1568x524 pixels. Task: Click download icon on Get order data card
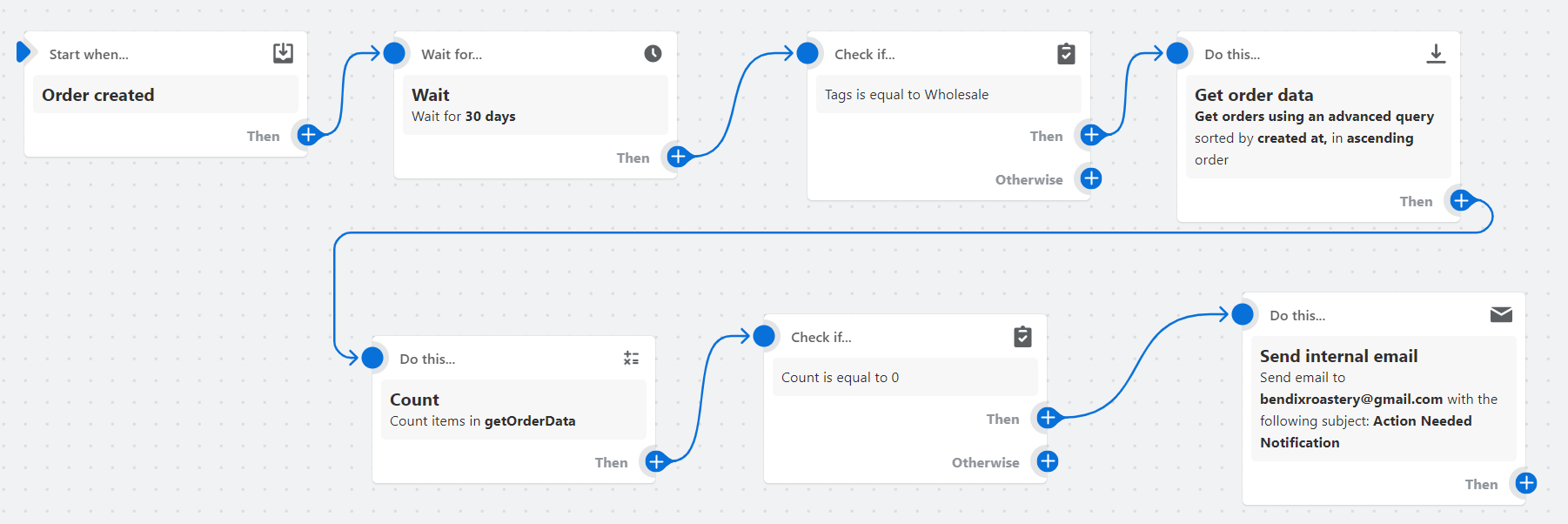[1436, 54]
